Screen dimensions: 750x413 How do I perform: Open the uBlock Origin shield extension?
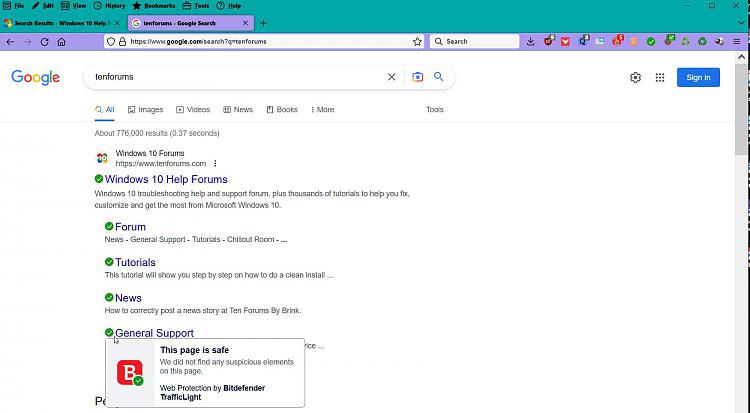(548, 41)
